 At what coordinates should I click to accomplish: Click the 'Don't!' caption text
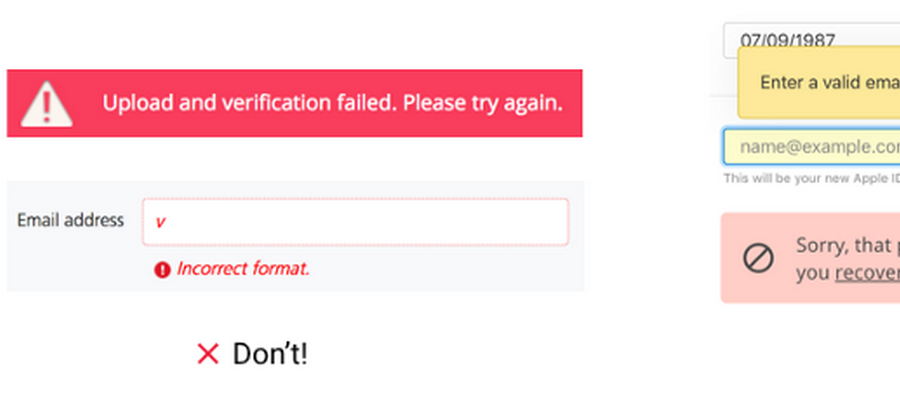tap(269, 353)
